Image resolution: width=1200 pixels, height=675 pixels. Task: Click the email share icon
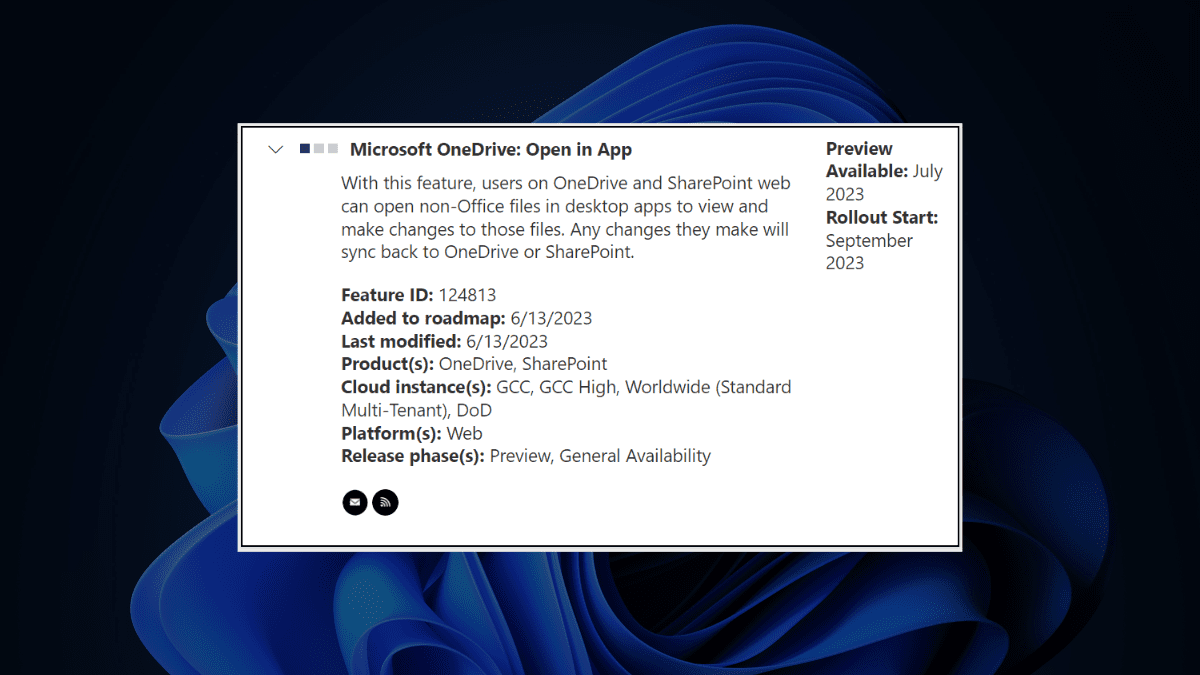(x=355, y=502)
